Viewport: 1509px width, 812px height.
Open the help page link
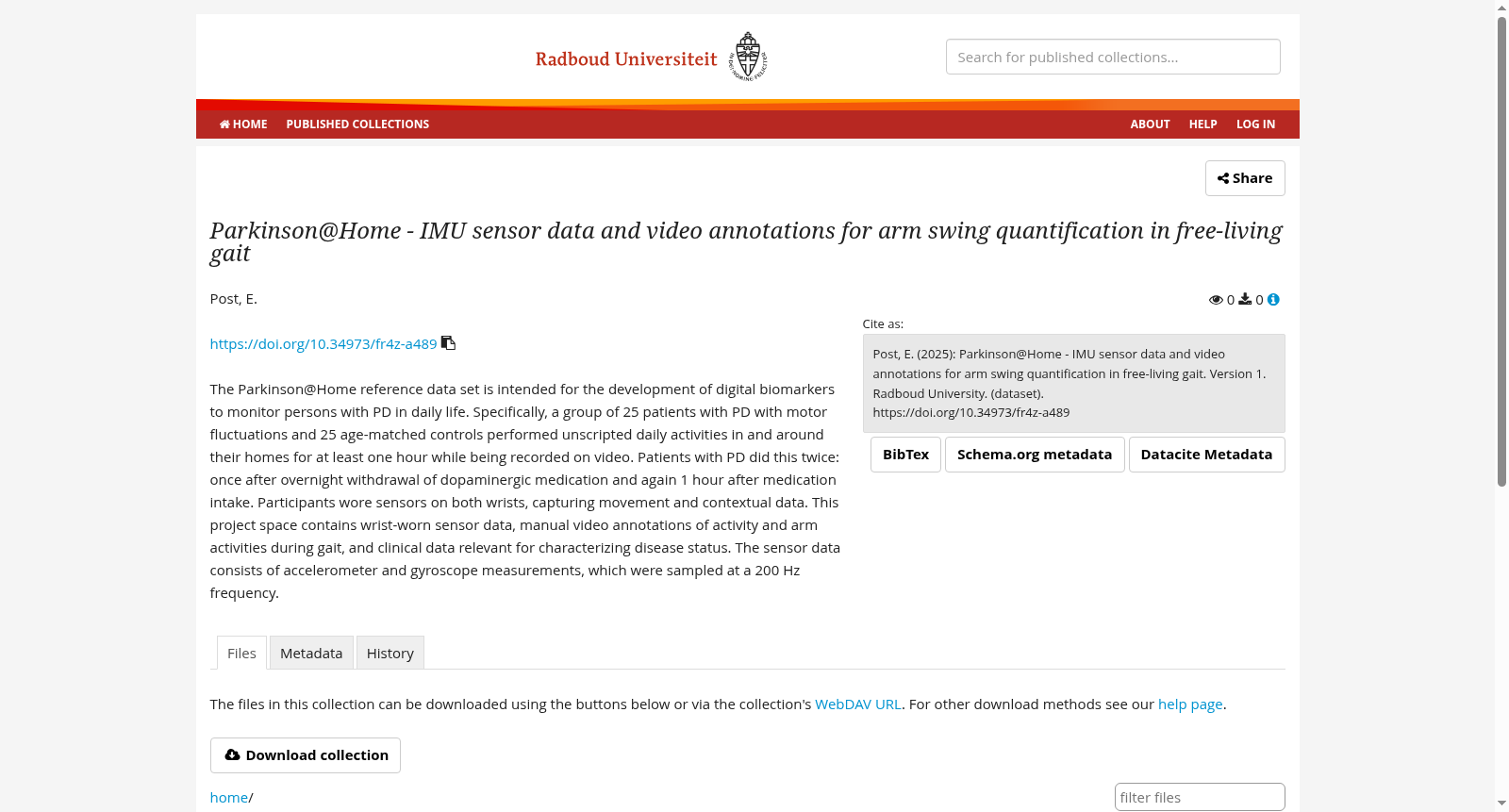(1190, 704)
